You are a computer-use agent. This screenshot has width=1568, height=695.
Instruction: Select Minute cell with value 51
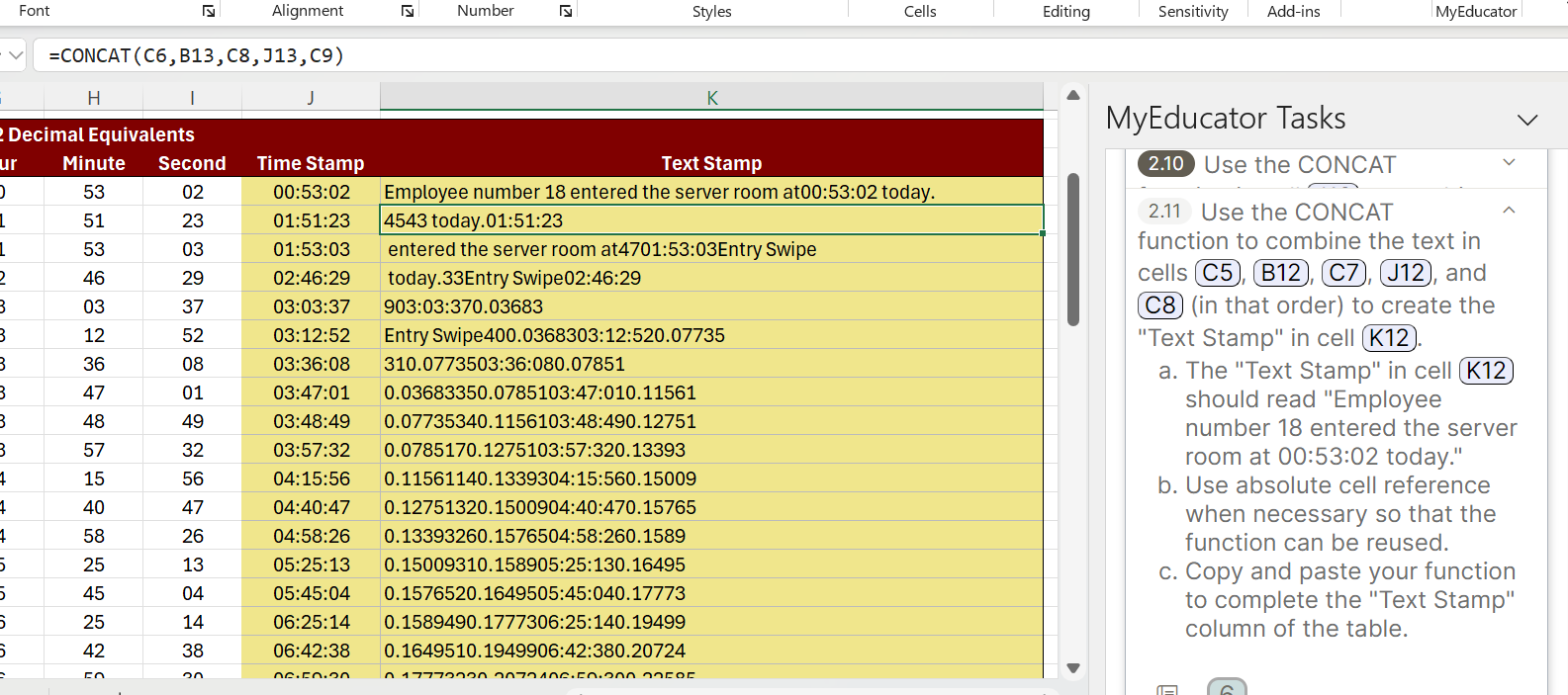click(x=94, y=220)
